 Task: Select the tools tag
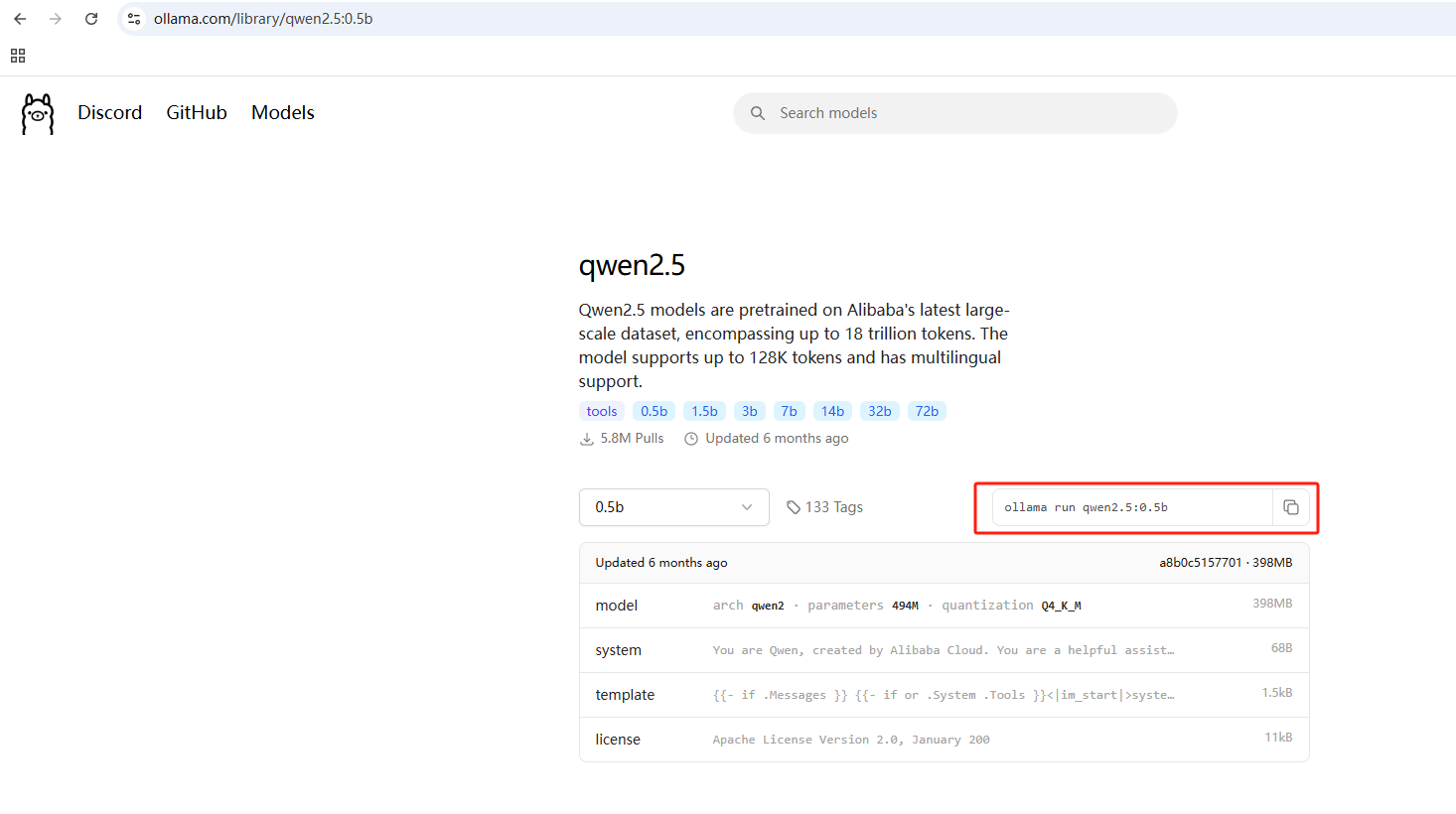[x=602, y=411]
